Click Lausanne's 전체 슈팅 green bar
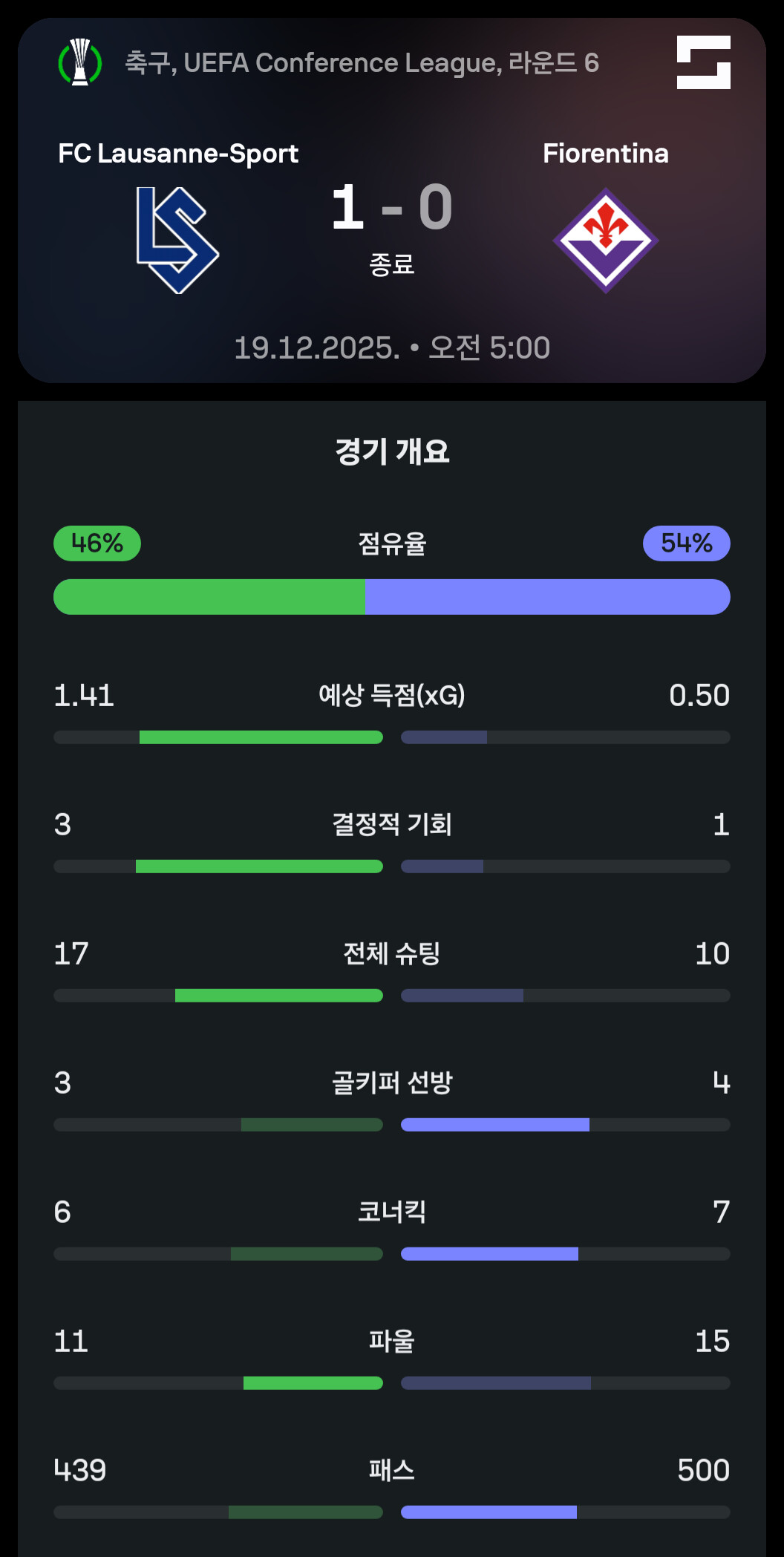The image size is (784, 1557). coord(278,996)
